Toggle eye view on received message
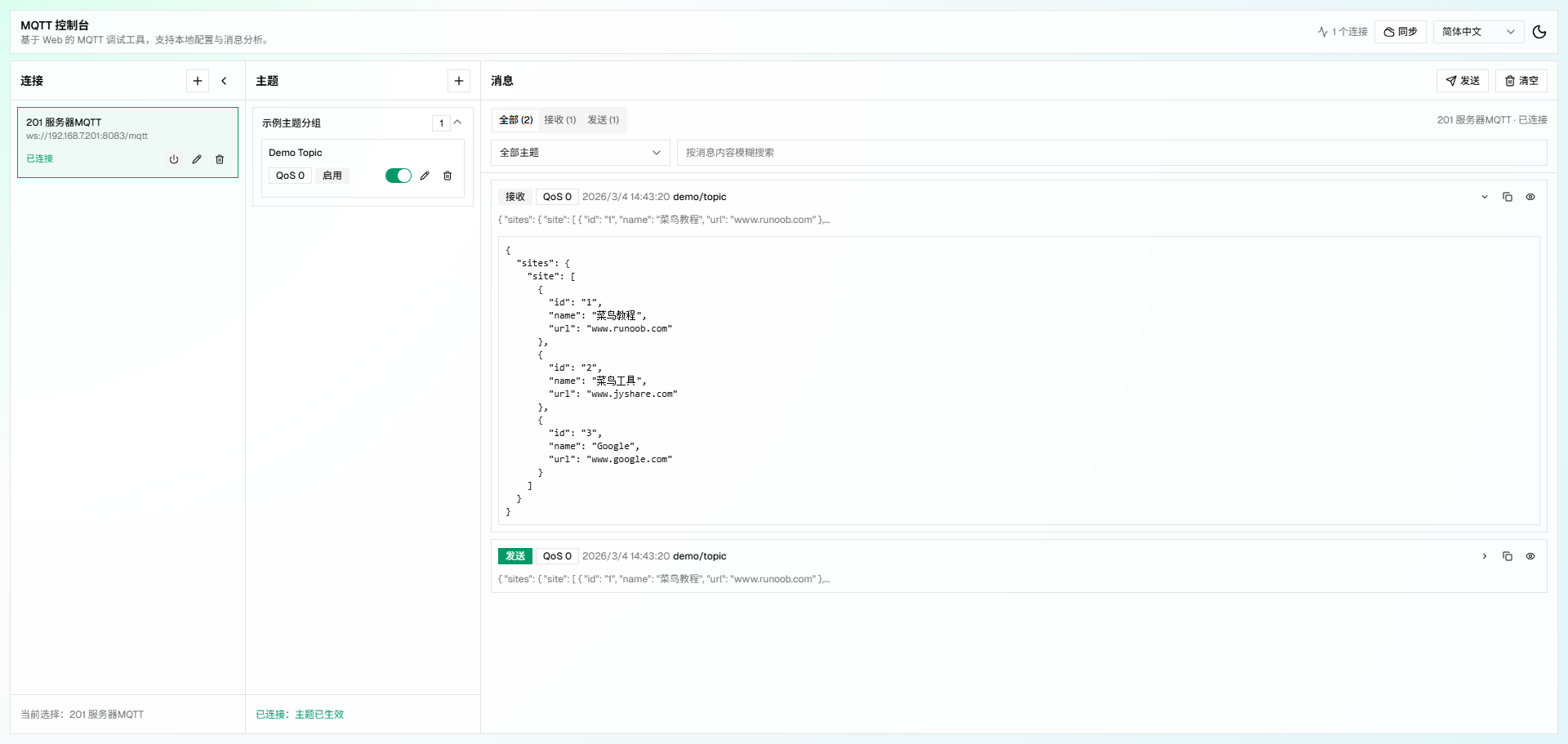Viewport: 1568px width, 744px height. (1530, 197)
